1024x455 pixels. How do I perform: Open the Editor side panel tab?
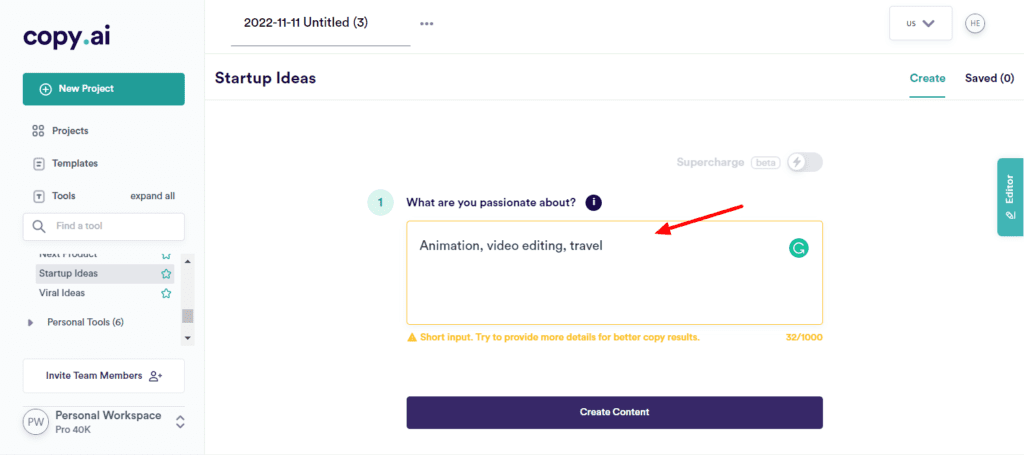click(1010, 196)
